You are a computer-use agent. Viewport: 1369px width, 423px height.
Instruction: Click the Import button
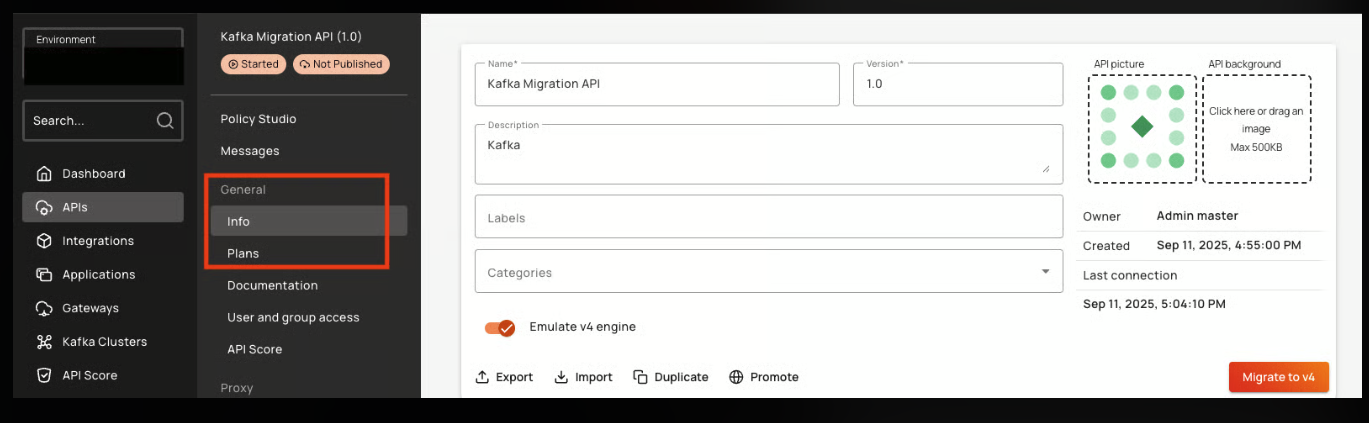(583, 377)
